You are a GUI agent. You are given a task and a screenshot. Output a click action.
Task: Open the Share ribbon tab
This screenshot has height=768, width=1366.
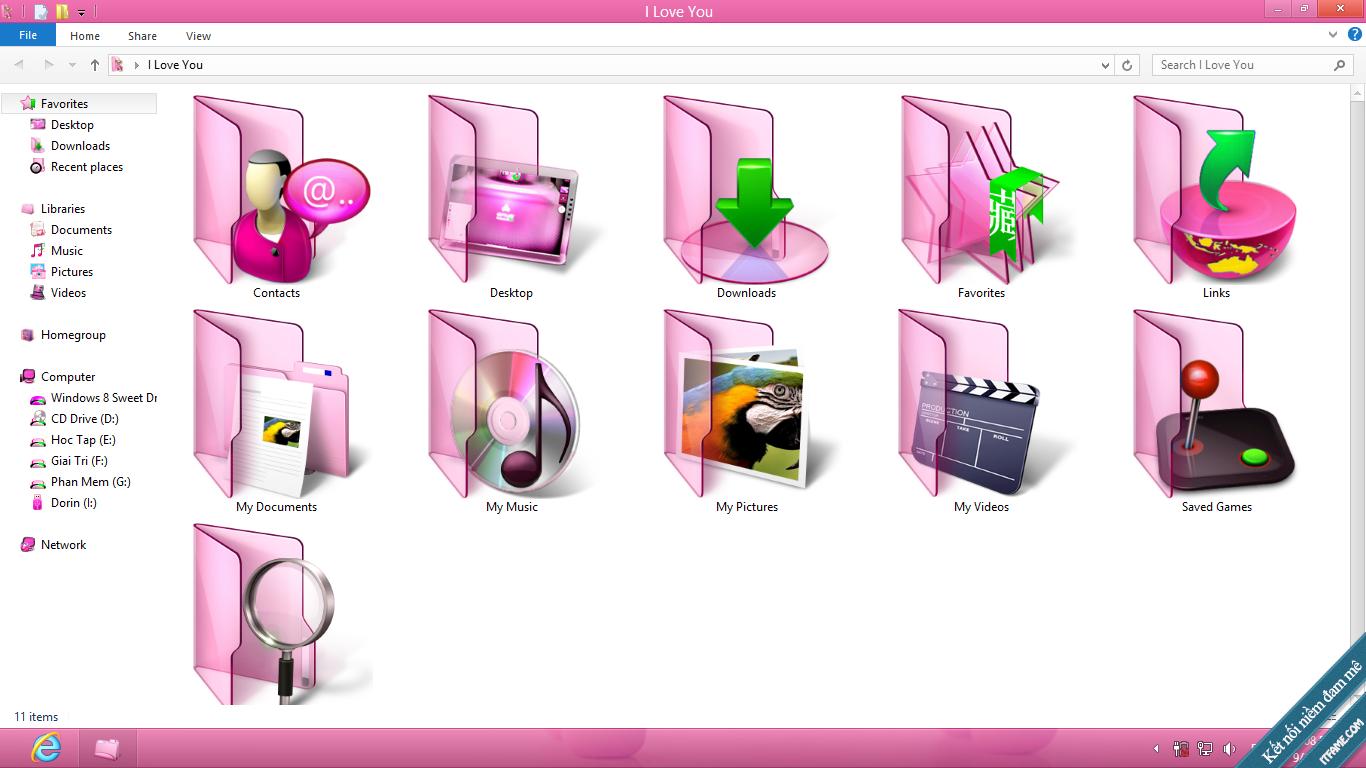[142, 36]
